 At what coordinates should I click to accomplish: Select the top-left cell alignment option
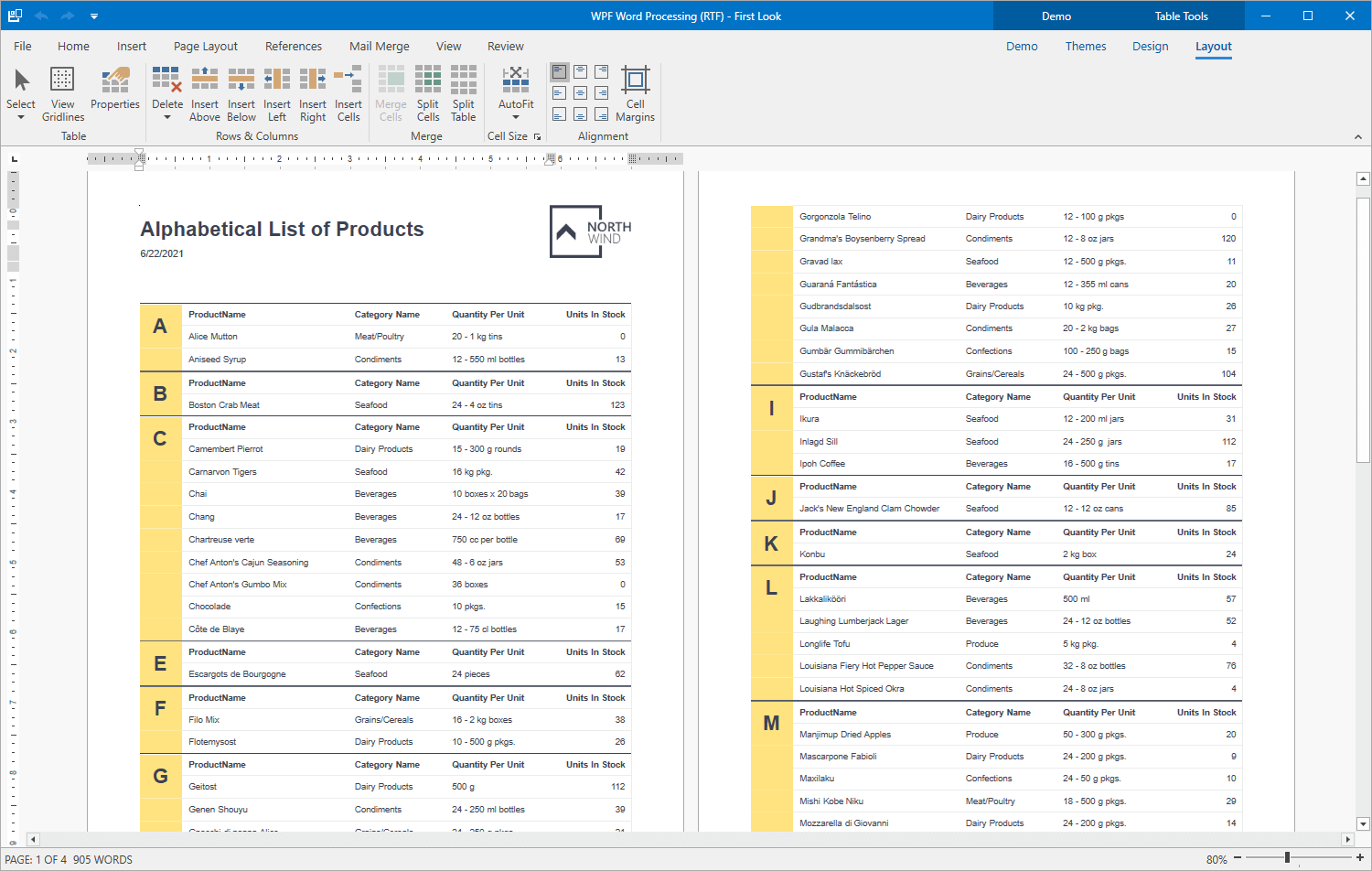click(x=559, y=71)
